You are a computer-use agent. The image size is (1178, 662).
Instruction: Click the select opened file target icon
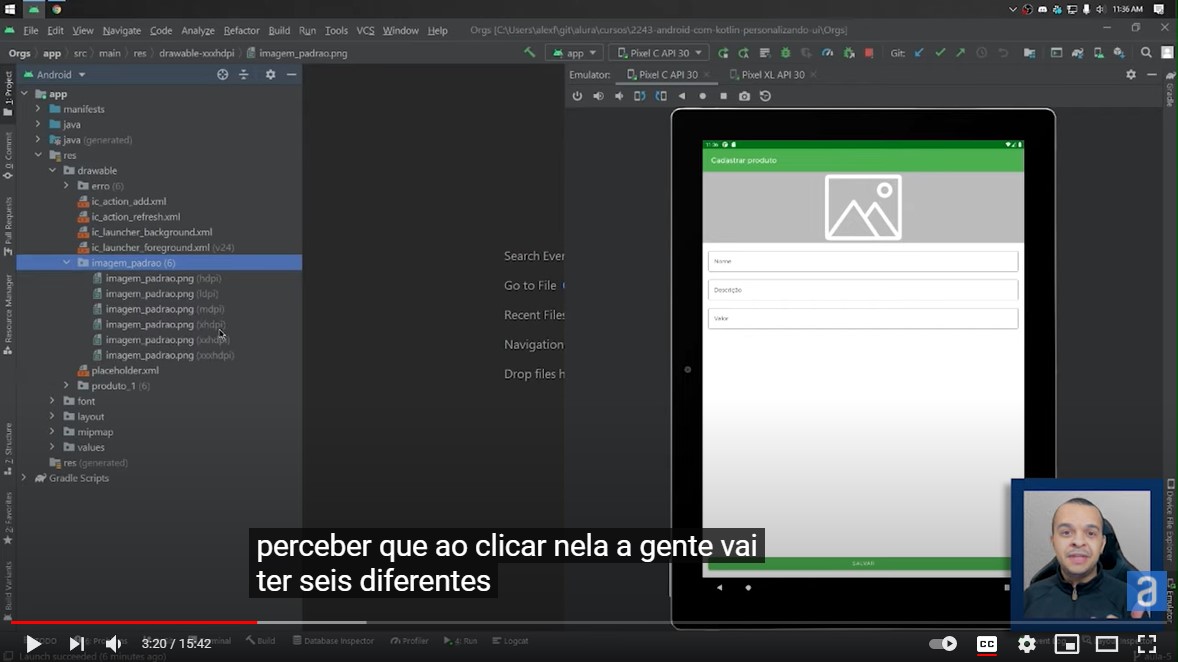[x=222, y=74]
